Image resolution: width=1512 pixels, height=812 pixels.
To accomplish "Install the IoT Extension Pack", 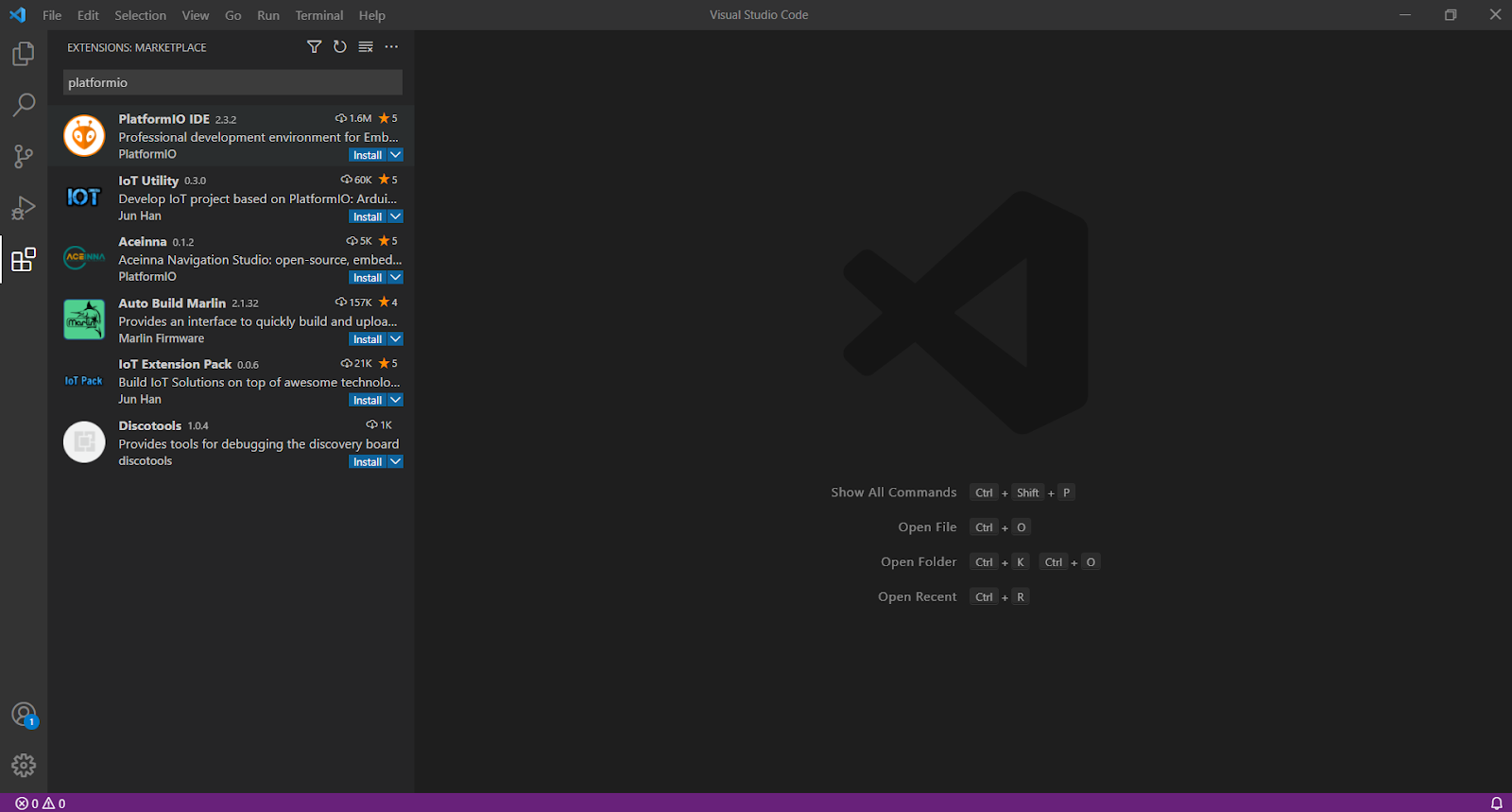I will 368,400.
